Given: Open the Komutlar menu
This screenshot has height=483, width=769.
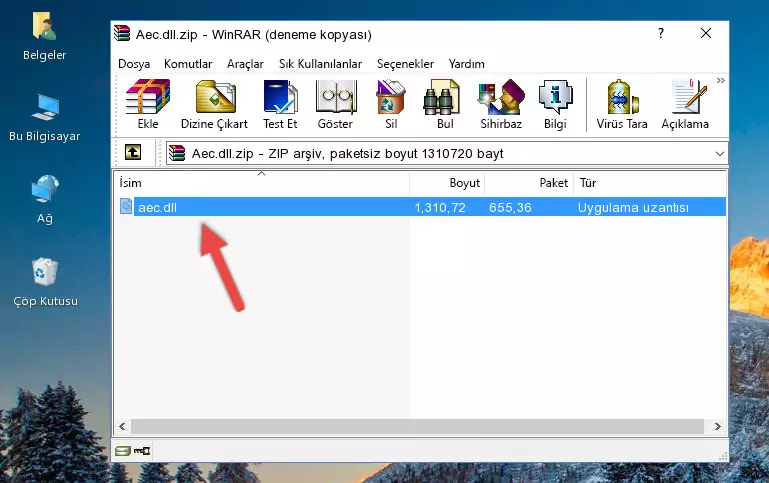Looking at the screenshot, I should pyautogui.click(x=188, y=64).
